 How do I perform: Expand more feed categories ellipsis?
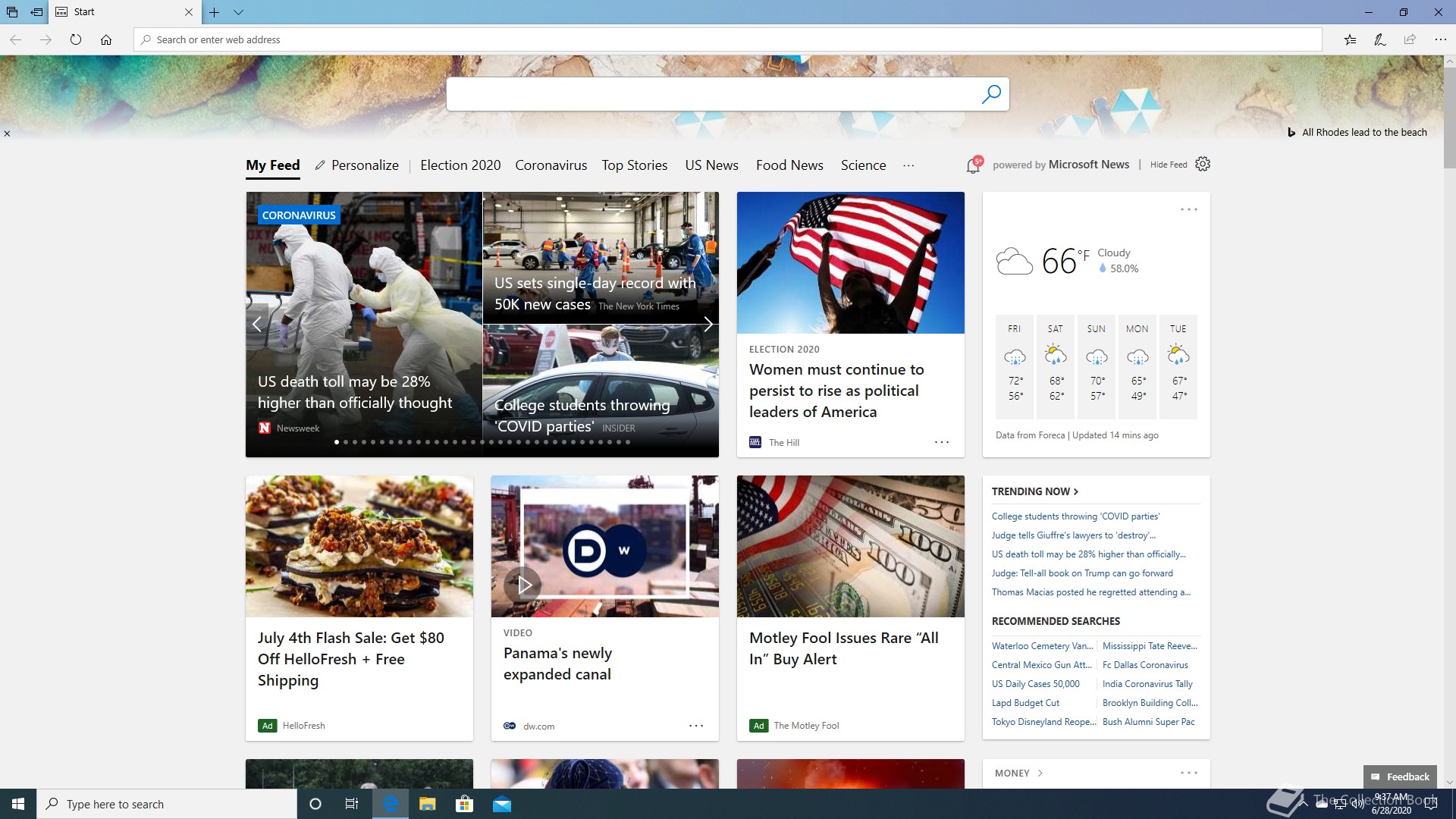908,165
